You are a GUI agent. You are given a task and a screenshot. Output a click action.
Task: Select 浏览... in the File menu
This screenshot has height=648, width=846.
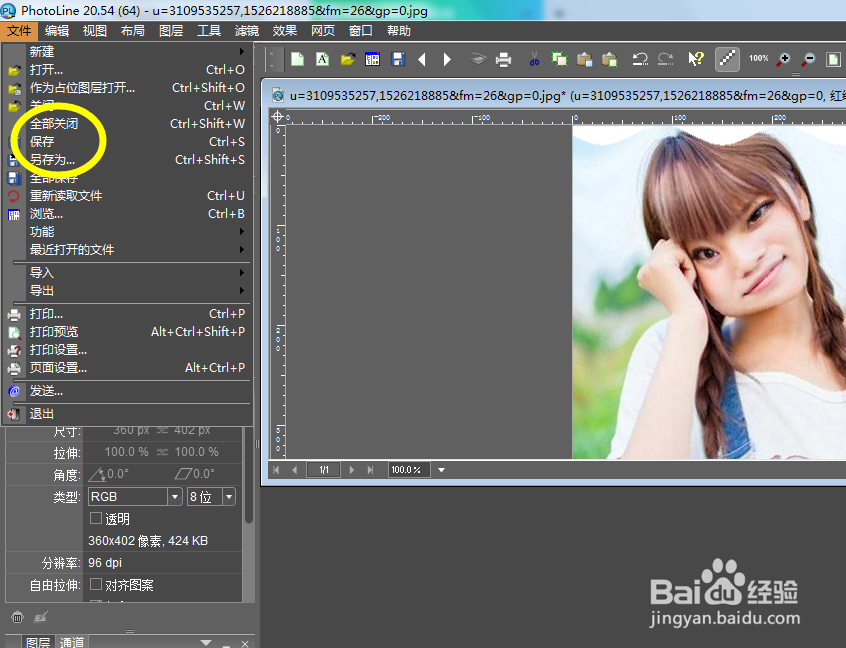coord(129,214)
